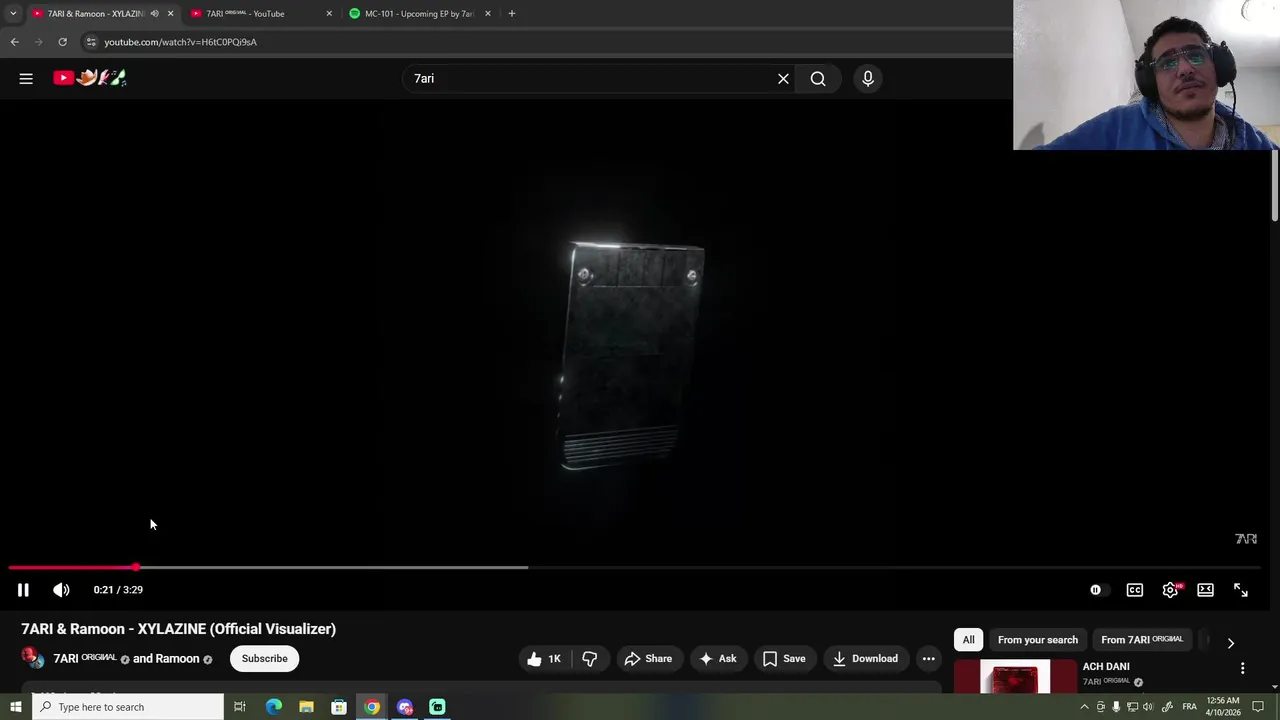The height and width of the screenshot is (720, 1280).
Task: Click the page vertical scrollbar
Action: click(x=1275, y=186)
